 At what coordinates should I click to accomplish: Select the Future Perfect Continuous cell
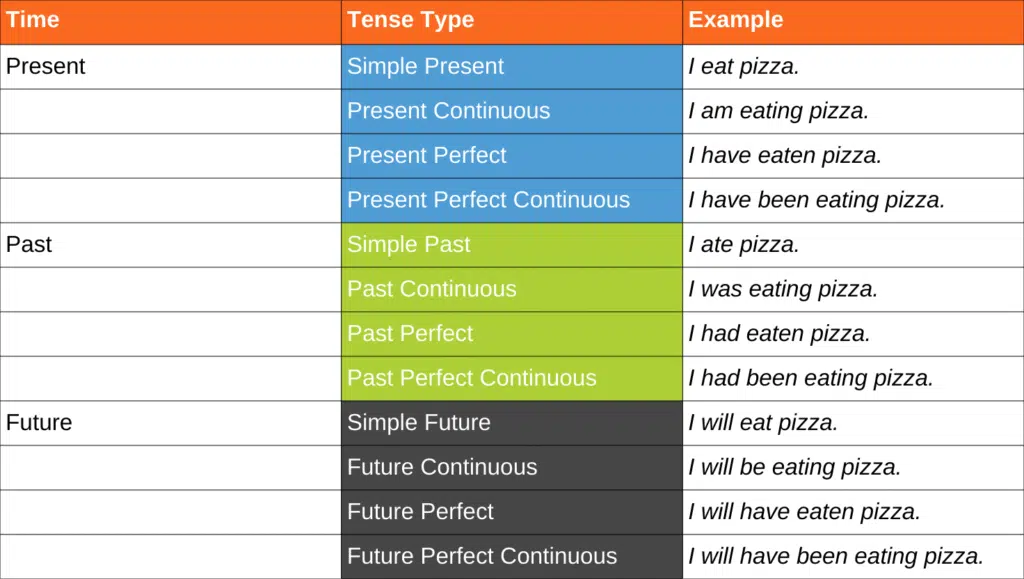482,556
